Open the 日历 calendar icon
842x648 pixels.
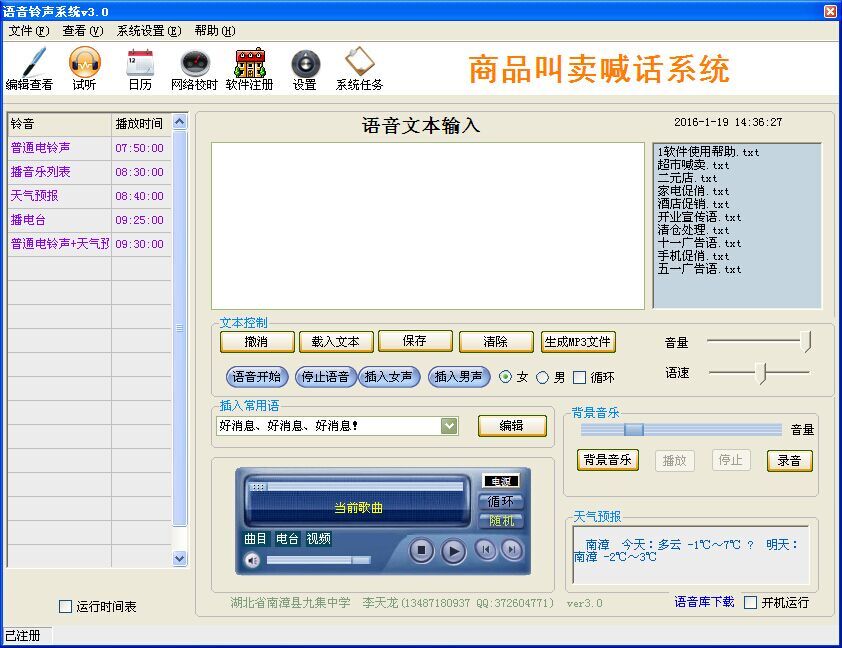tap(139, 66)
